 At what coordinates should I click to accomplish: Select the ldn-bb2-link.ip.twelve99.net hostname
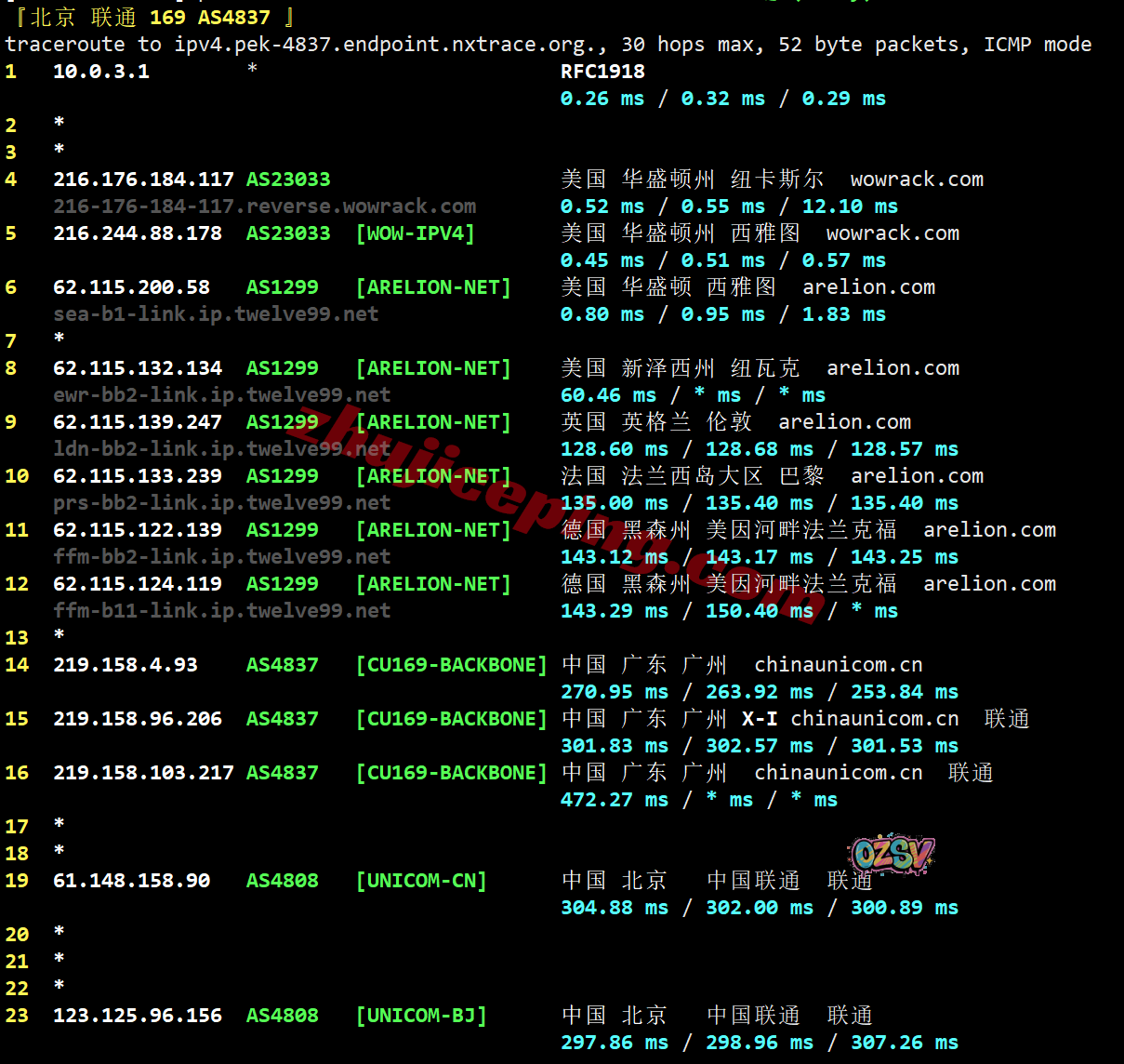(x=221, y=449)
